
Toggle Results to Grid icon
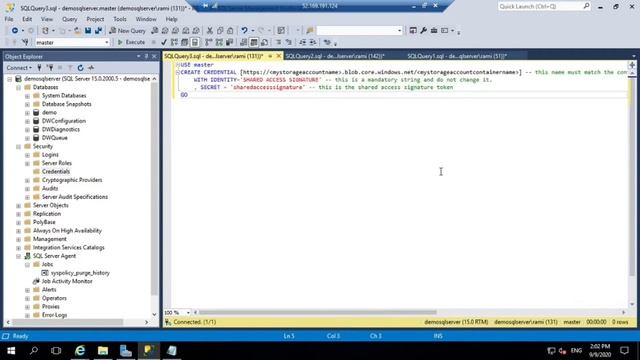click(253, 42)
